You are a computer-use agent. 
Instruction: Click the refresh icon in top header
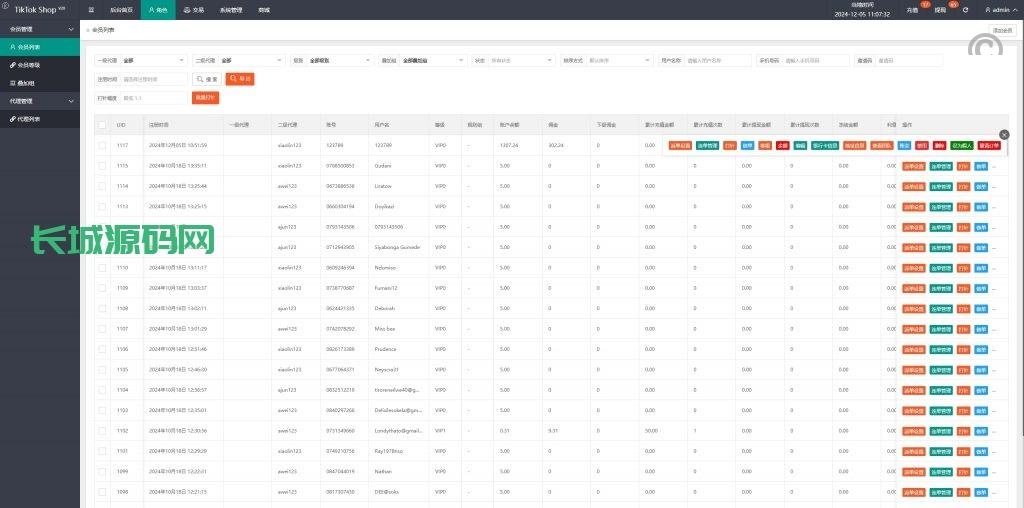coord(965,9)
